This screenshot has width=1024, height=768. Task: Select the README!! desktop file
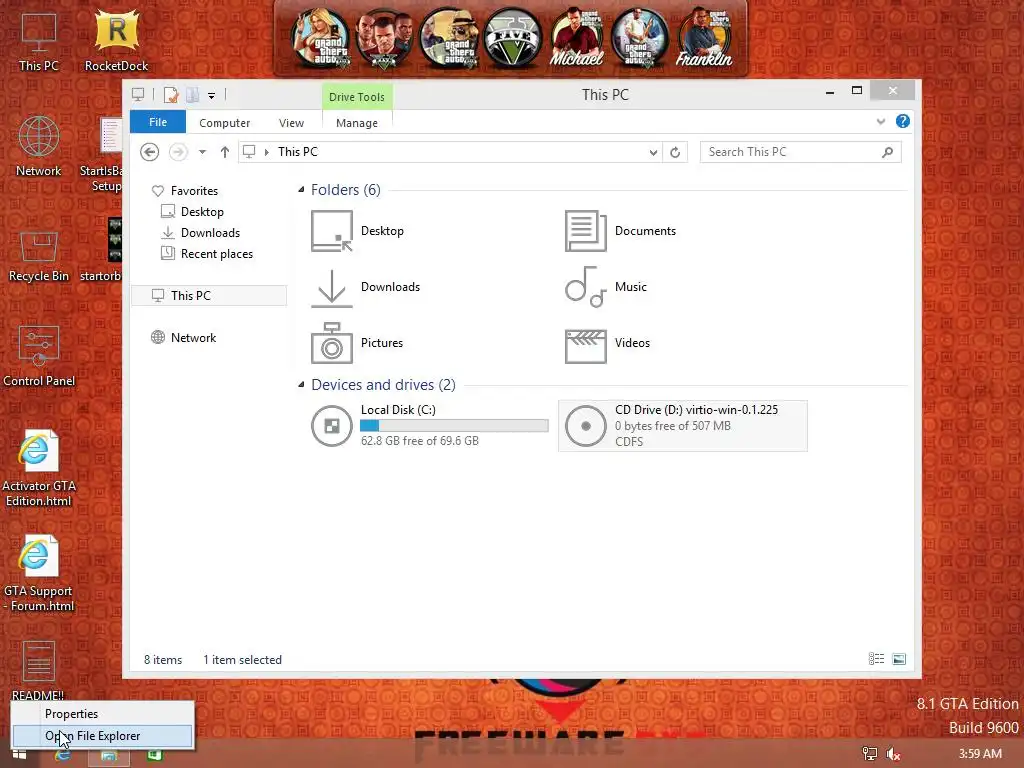39,671
